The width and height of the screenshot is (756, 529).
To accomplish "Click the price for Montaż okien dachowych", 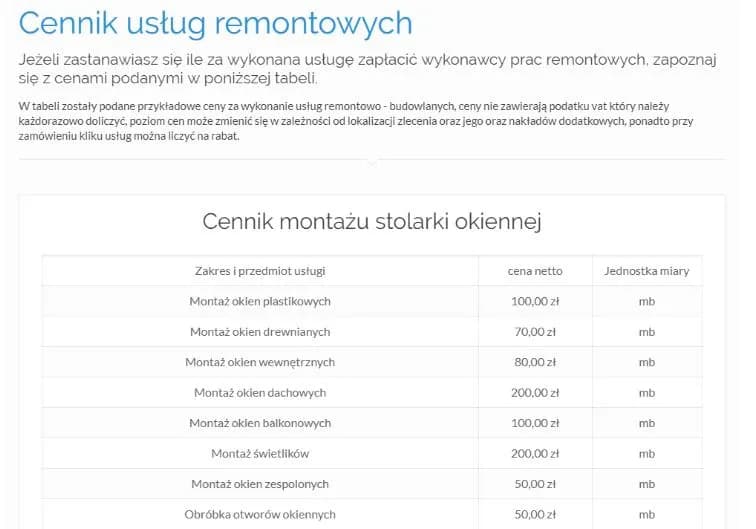I will [x=535, y=393].
